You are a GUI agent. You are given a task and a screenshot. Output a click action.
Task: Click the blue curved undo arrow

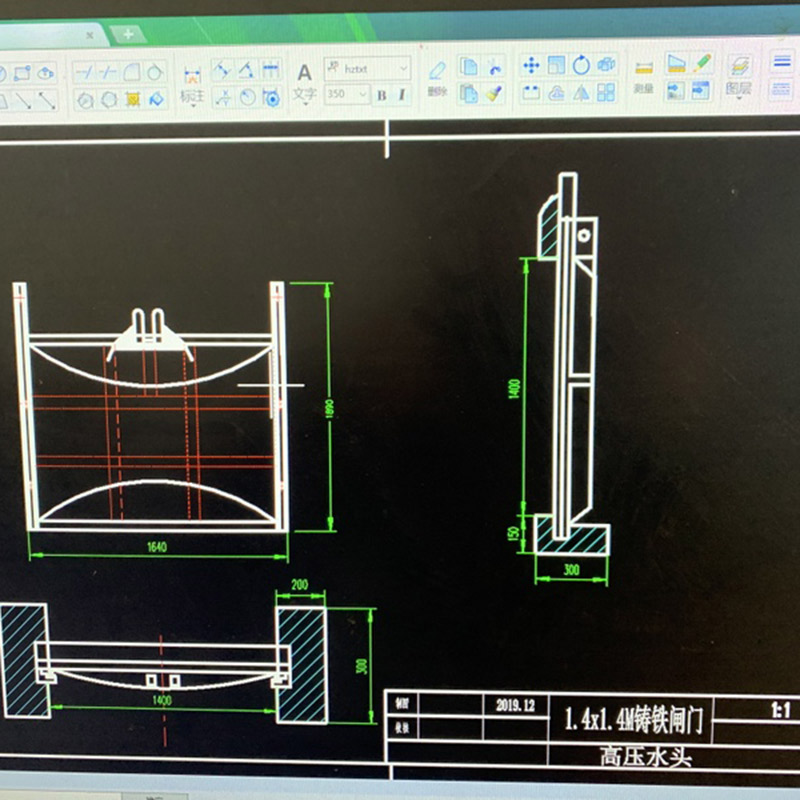click(x=493, y=66)
